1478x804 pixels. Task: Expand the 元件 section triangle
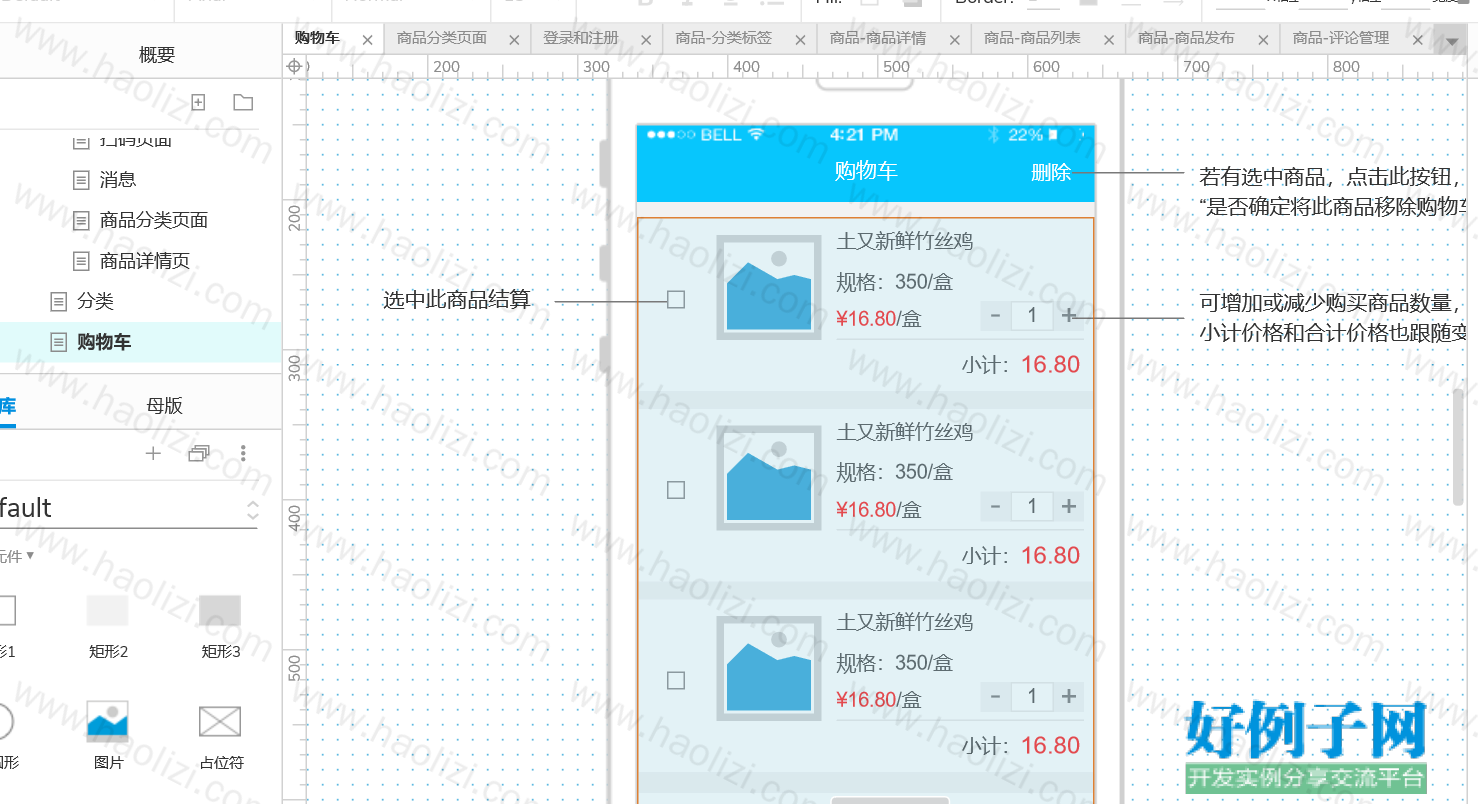(30, 555)
